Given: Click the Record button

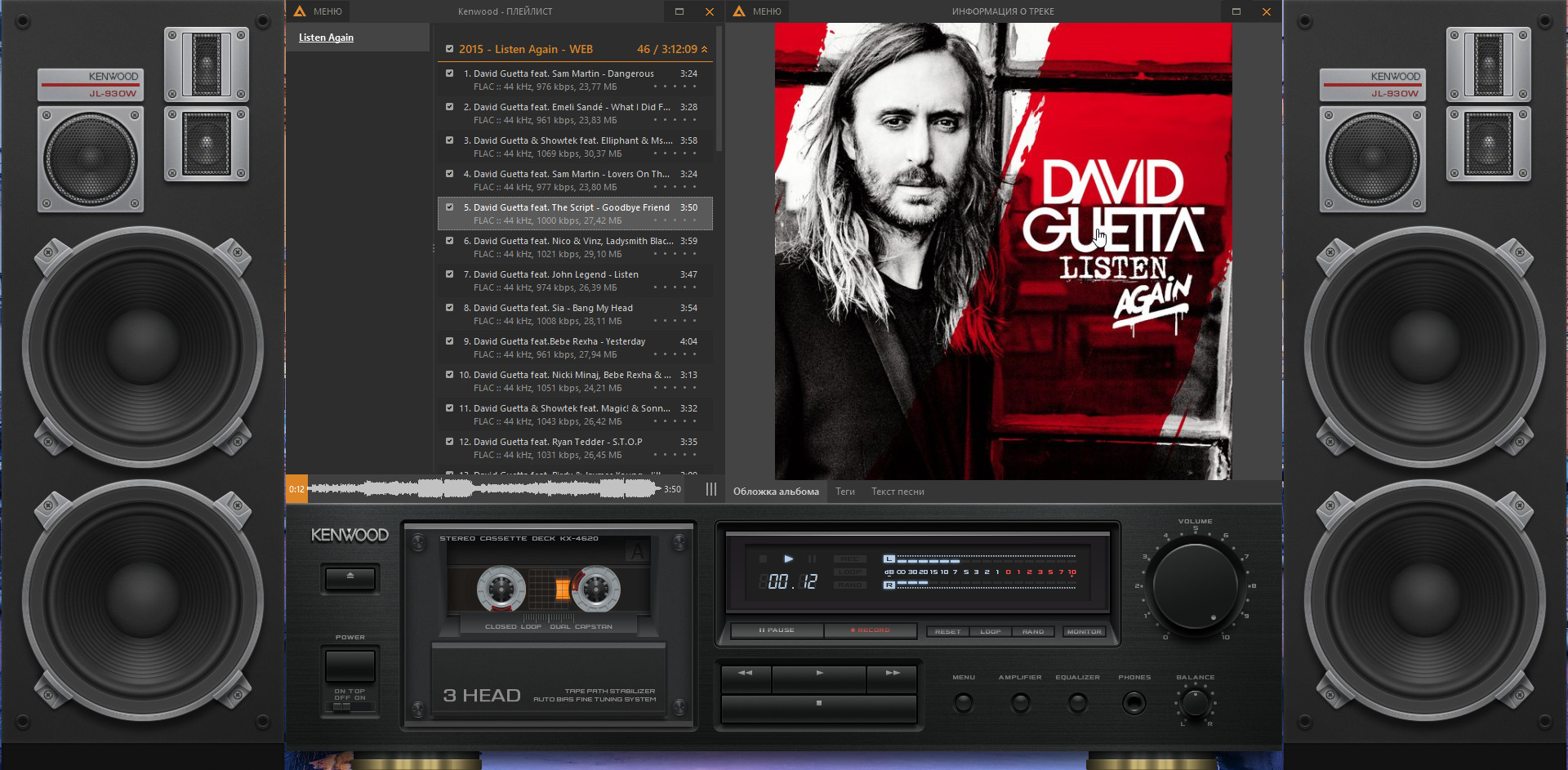Looking at the screenshot, I should (871, 630).
